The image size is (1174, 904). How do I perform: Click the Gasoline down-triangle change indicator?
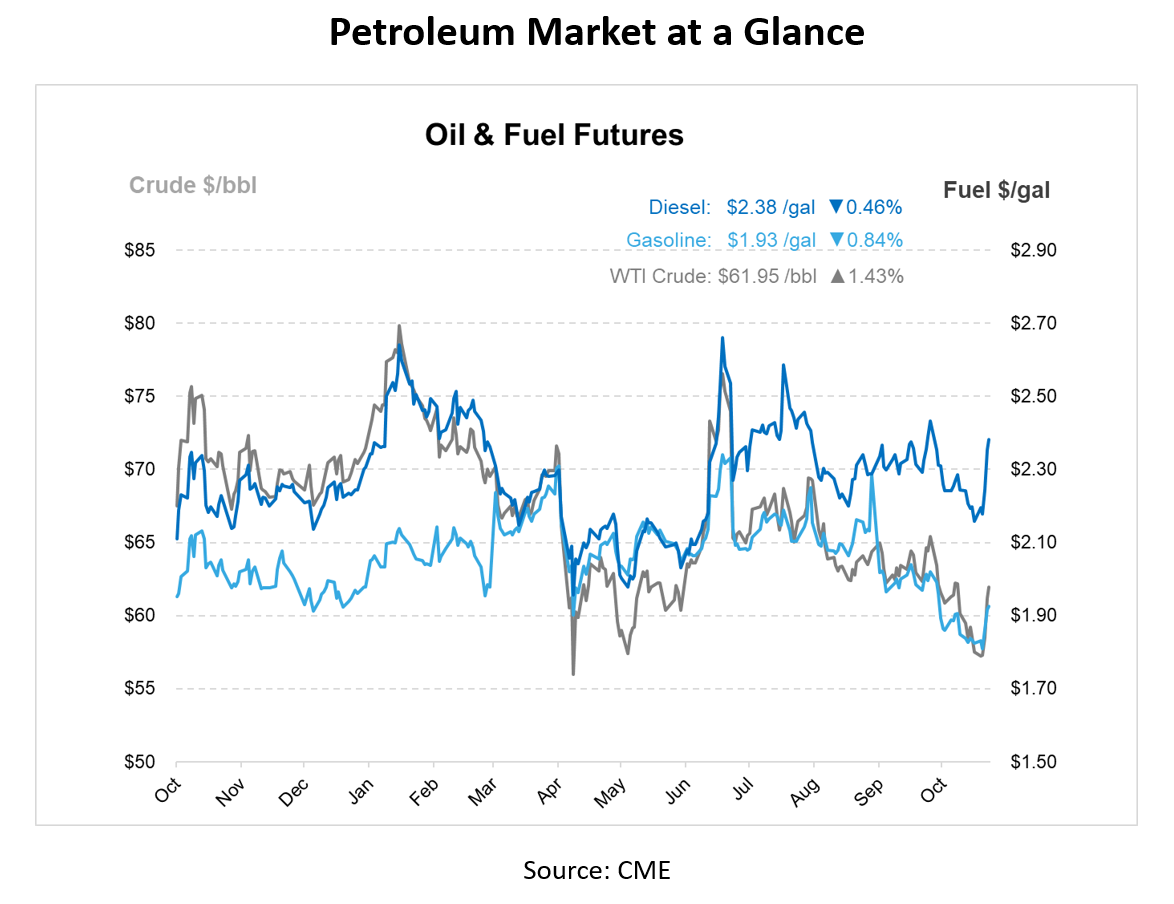(x=835, y=241)
